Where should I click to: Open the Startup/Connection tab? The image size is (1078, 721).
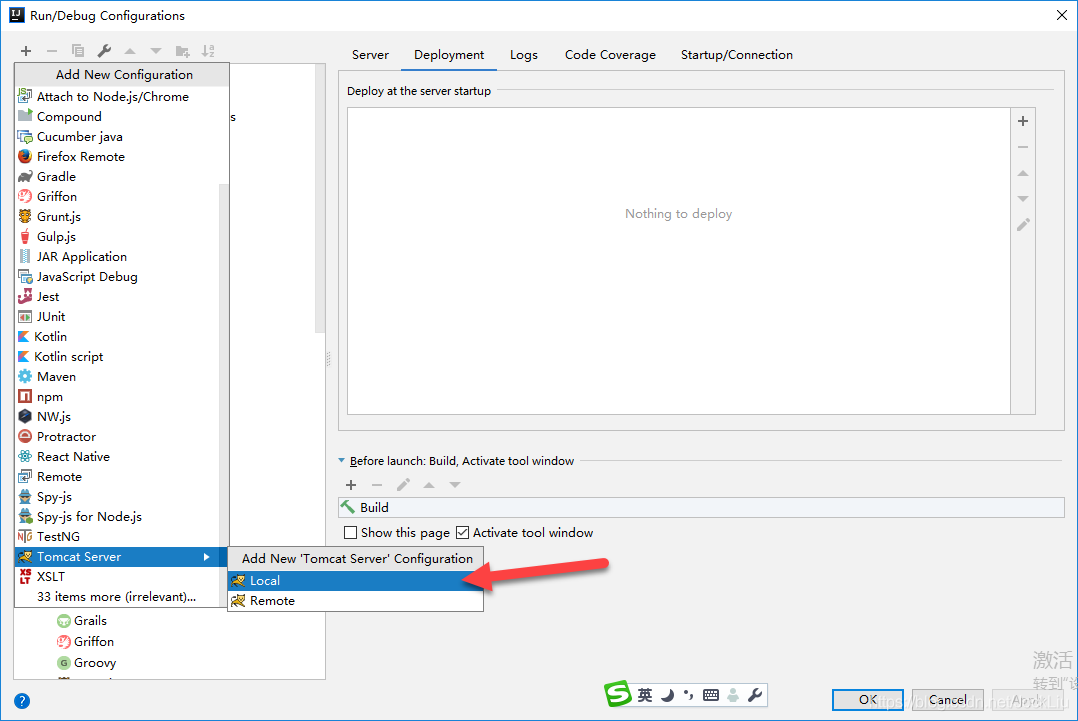coord(737,55)
